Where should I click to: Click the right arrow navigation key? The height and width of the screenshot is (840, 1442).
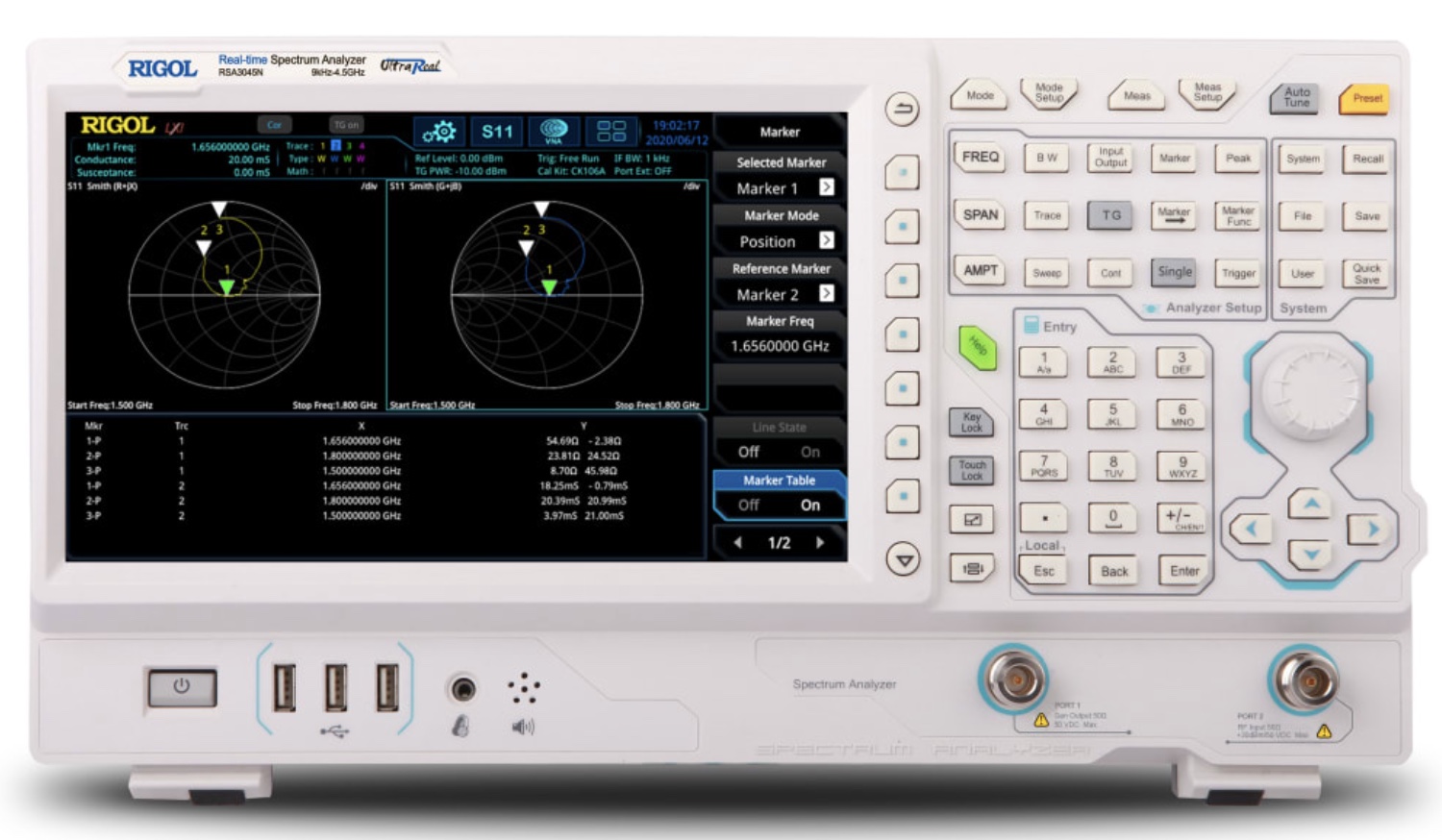pos(1371,528)
